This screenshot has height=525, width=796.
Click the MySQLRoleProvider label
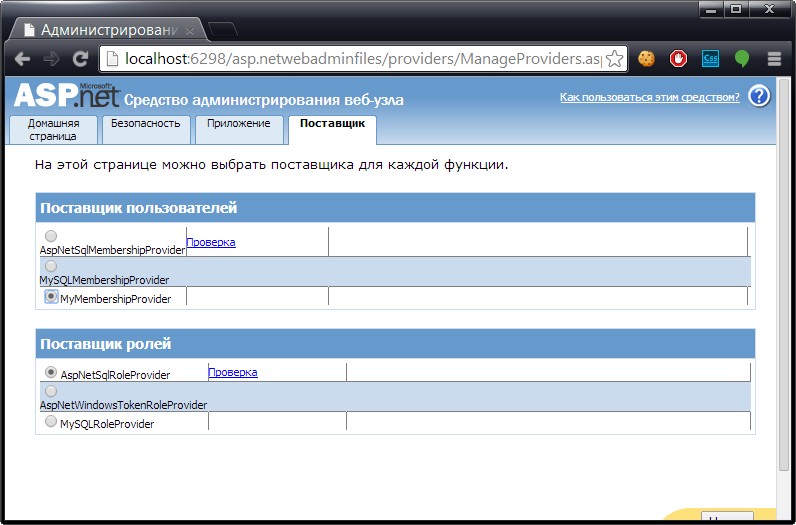pos(107,424)
